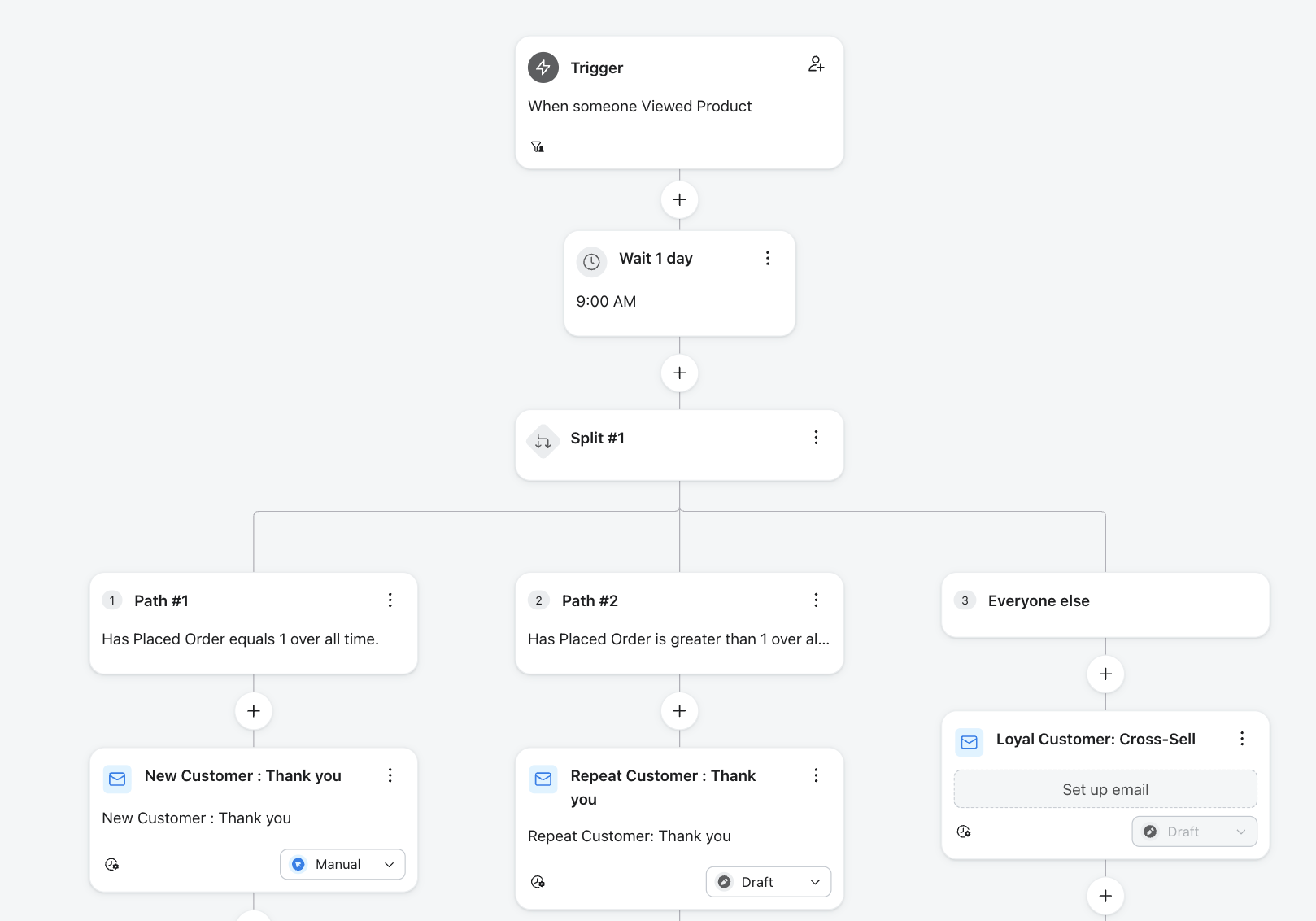Click smart sending icon on Loyal Customer card
The height and width of the screenshot is (921, 1316).
(964, 832)
